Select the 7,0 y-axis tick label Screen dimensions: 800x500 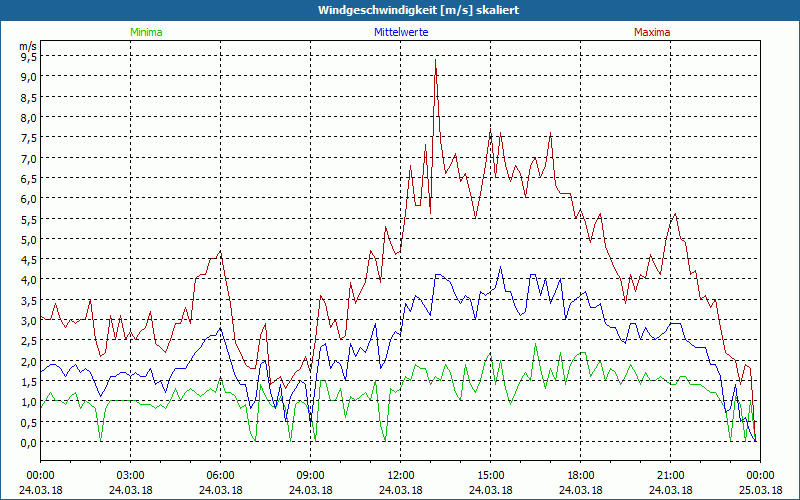[x=28, y=158]
